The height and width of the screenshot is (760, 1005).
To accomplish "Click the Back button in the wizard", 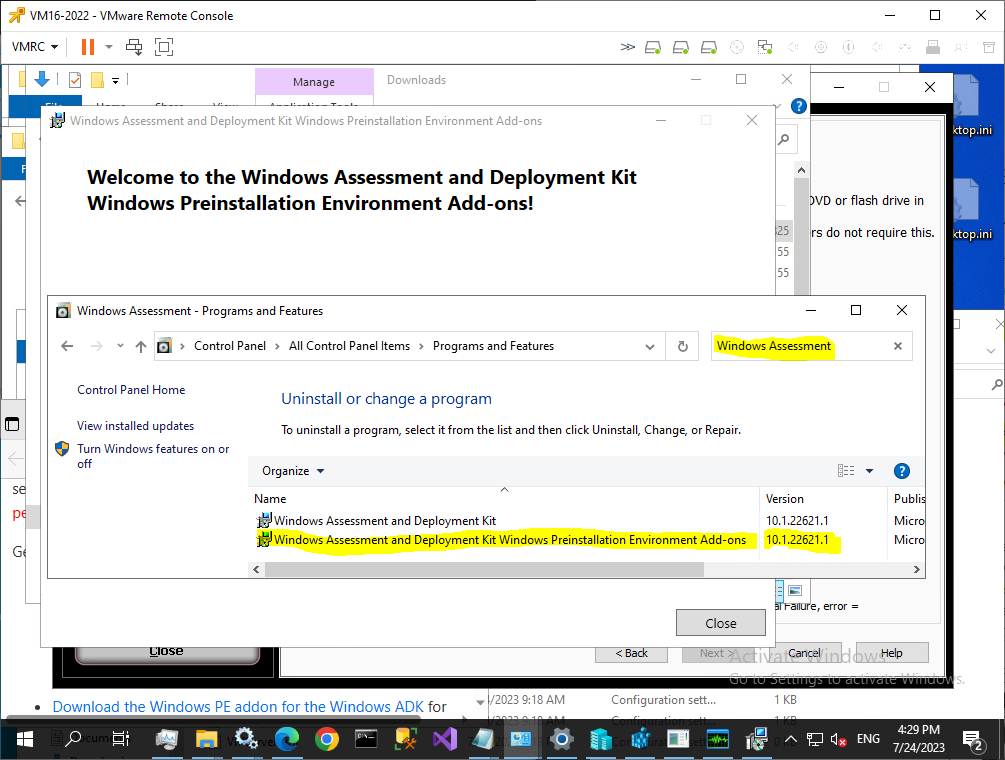I will (x=631, y=653).
